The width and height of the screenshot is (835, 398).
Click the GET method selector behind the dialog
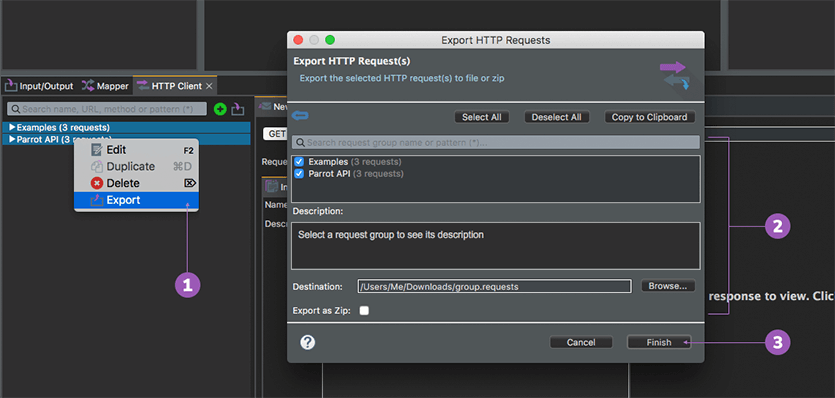pyautogui.click(x=275, y=134)
